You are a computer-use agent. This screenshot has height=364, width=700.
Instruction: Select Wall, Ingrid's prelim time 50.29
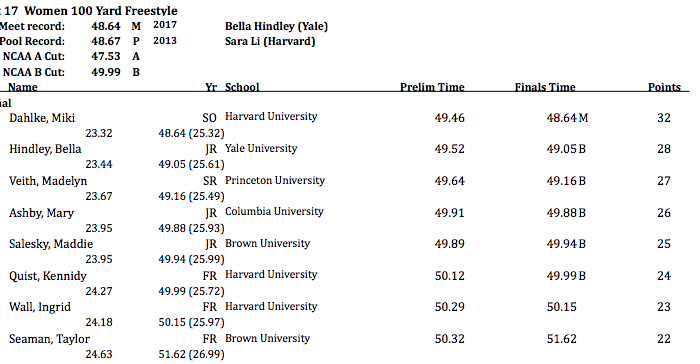click(450, 307)
